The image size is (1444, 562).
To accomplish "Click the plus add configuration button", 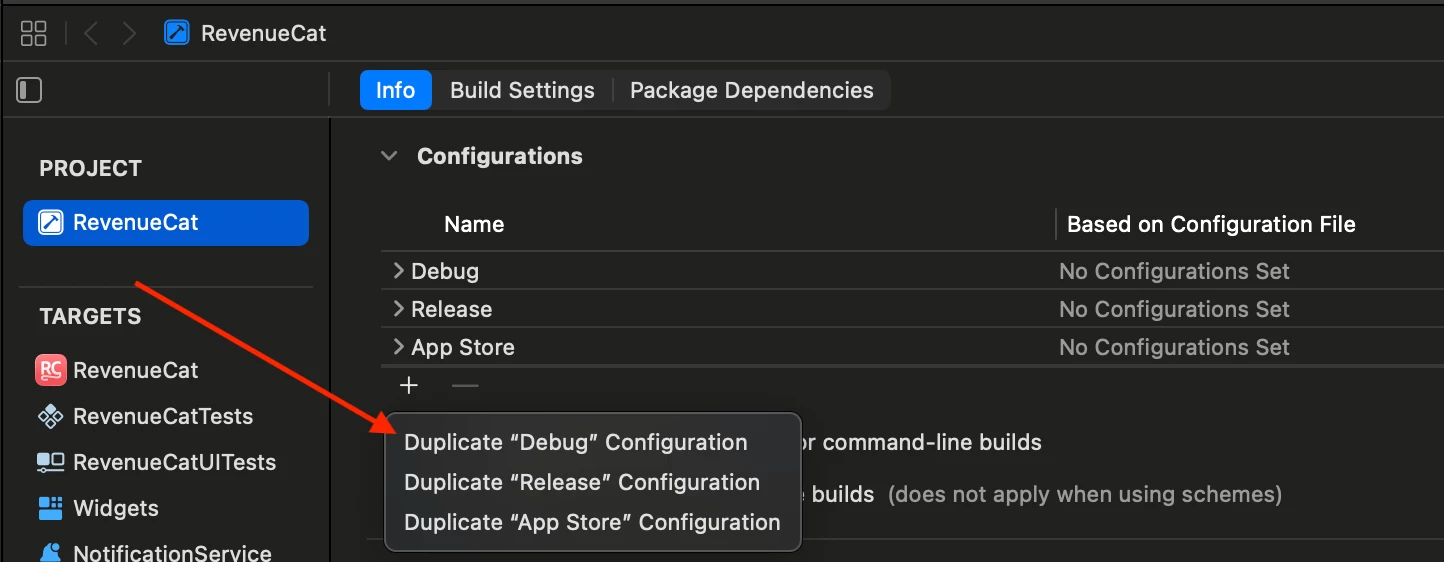I will tap(409, 385).
